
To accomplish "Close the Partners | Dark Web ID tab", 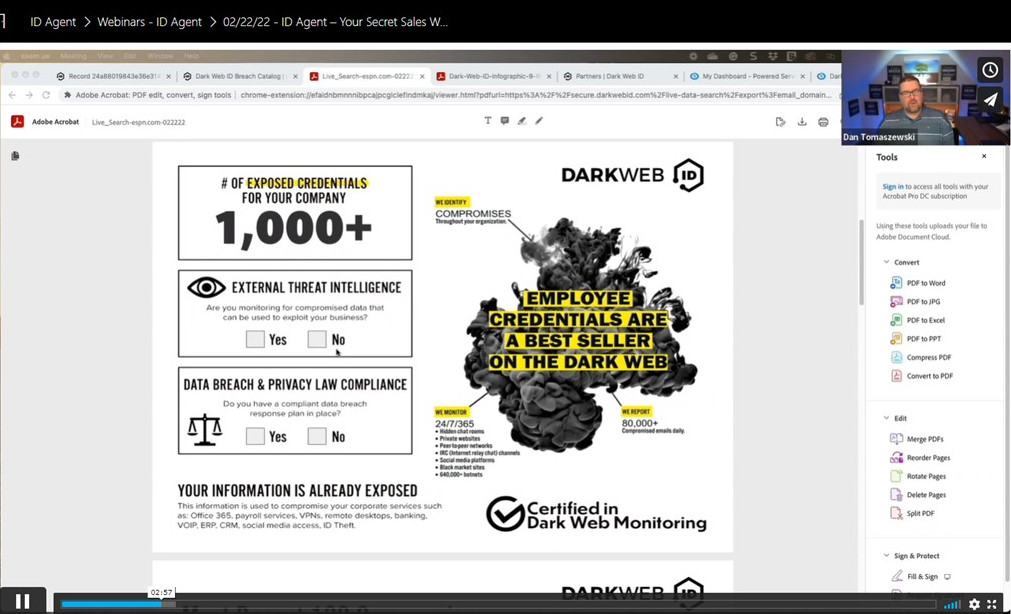I will [x=676, y=76].
